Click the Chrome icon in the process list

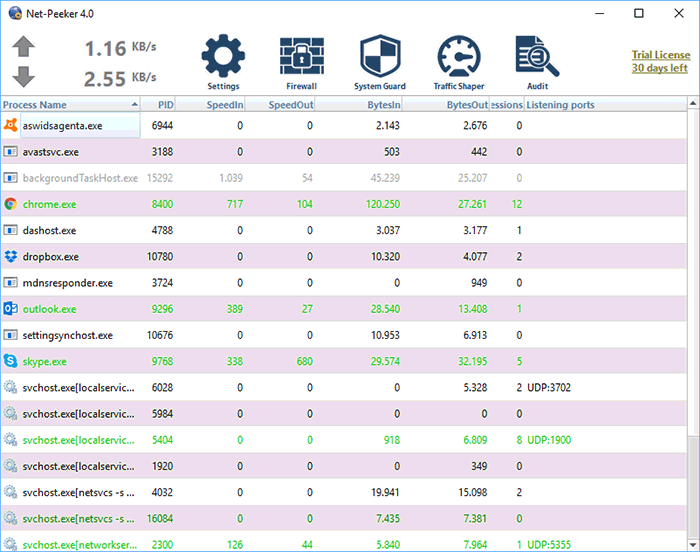11,204
